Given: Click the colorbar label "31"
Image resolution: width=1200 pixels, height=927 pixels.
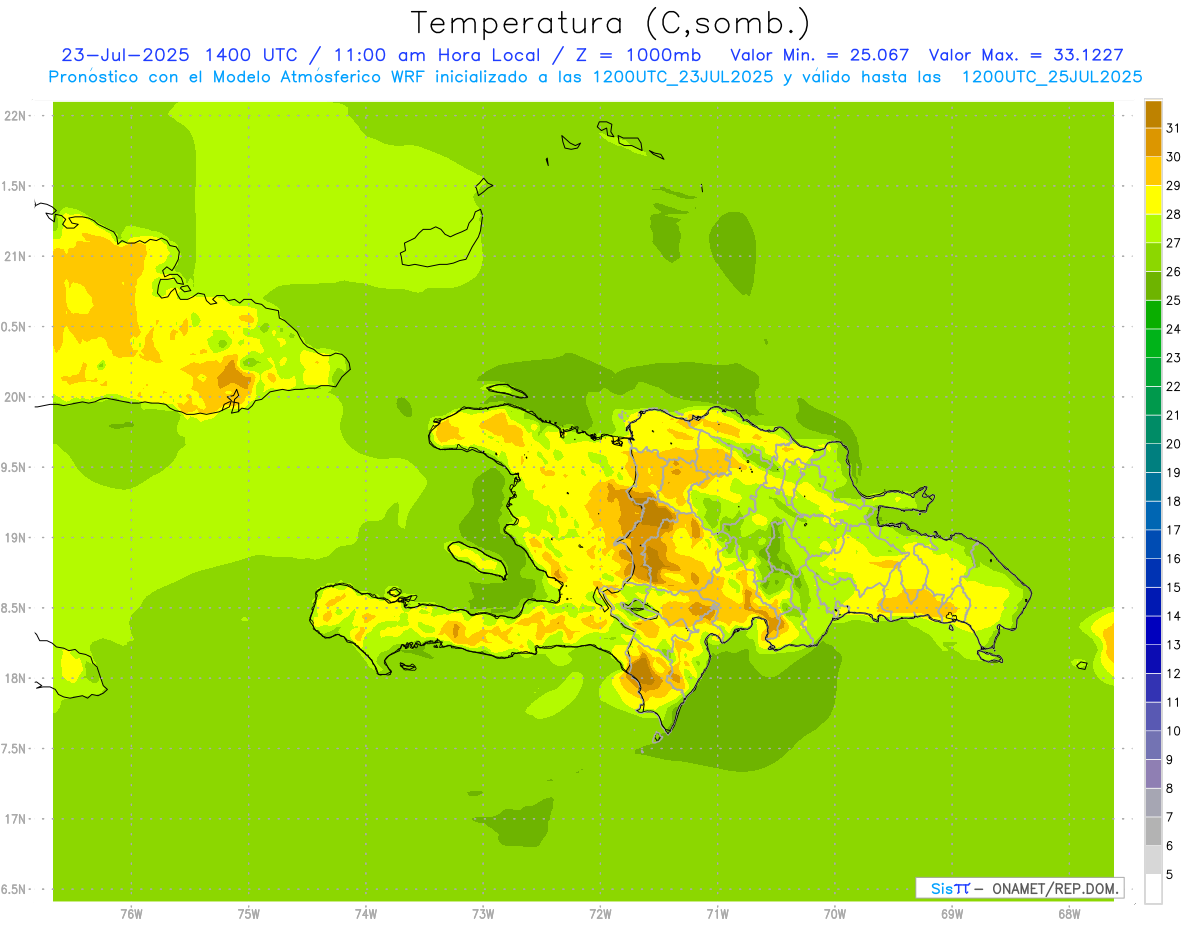Looking at the screenshot, I should [1174, 128].
